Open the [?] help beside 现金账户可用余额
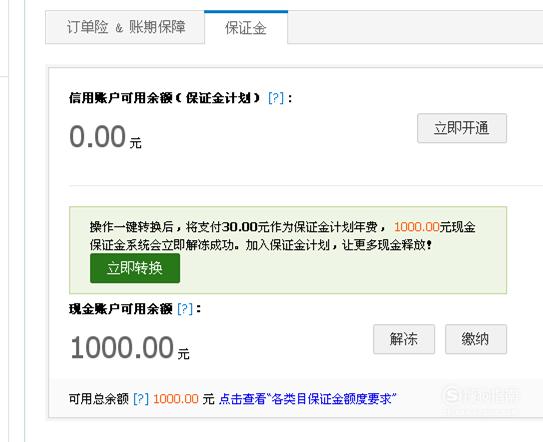Screen dimensions: 543x442 tap(185, 309)
